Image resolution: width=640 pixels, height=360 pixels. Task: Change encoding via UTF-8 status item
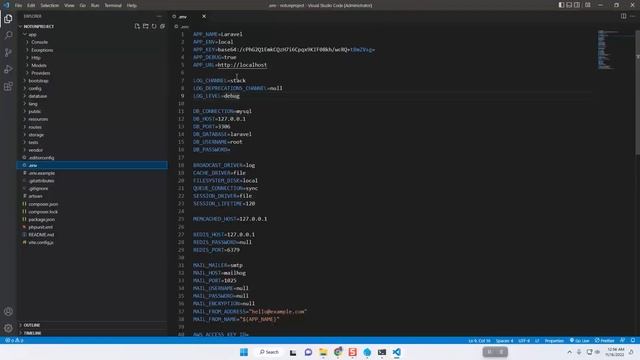tap(524, 340)
